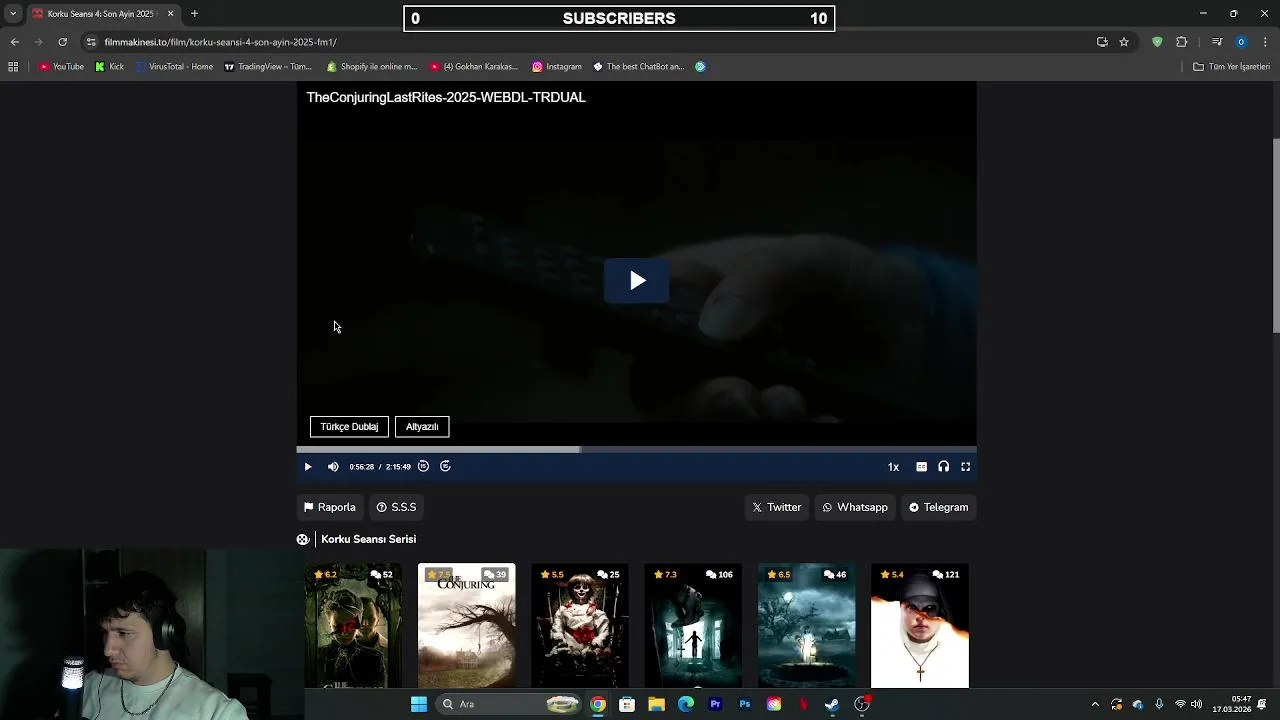1280x720 pixels.
Task: Click the address bar URL
Action: click(220, 42)
